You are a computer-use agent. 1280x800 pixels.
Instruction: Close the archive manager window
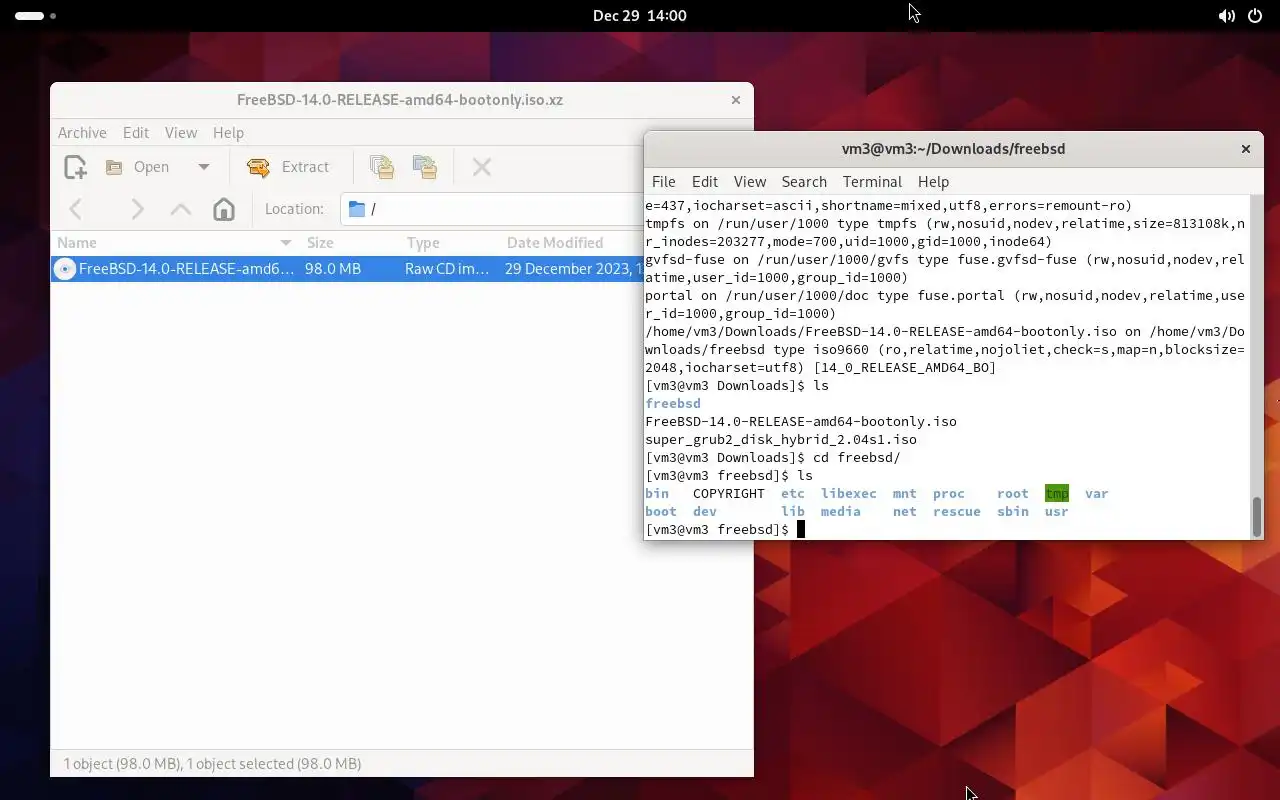tap(736, 100)
